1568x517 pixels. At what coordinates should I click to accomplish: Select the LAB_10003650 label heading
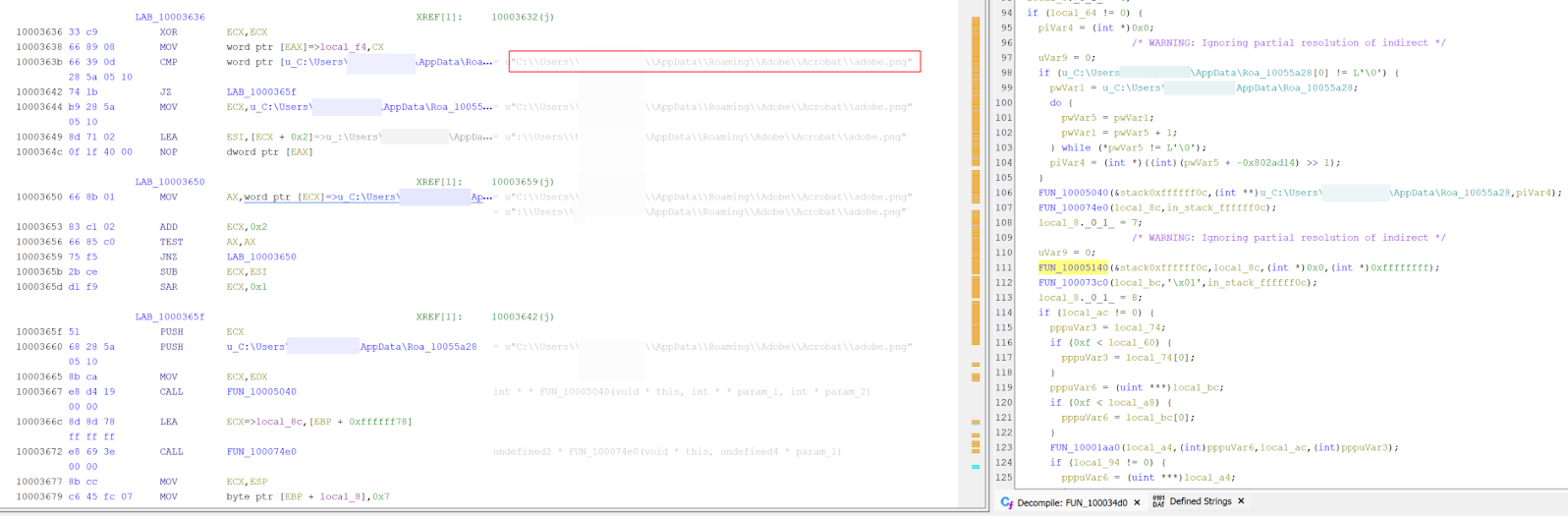coord(170,182)
